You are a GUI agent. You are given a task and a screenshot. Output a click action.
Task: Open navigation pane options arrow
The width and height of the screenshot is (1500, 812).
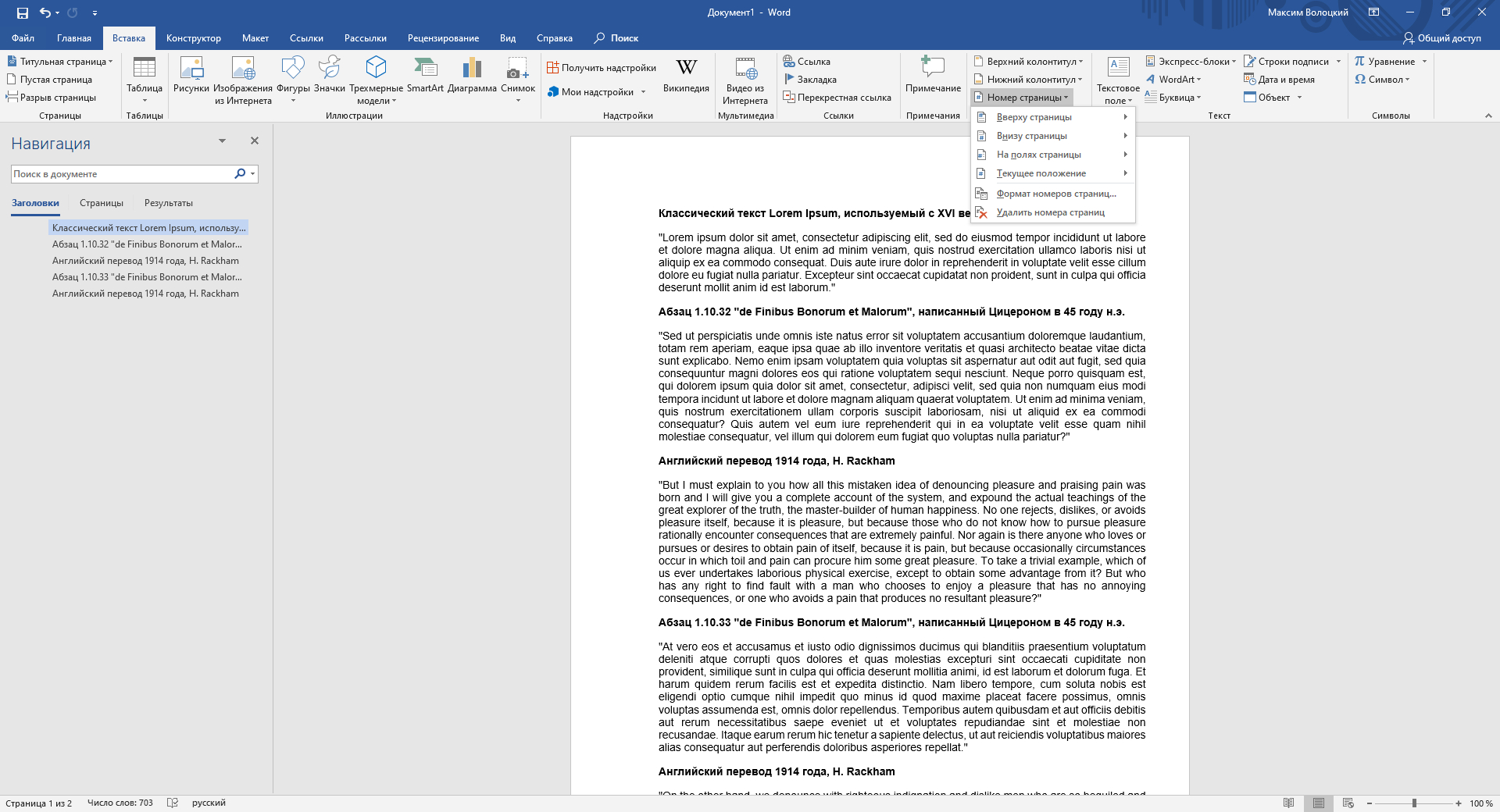[x=222, y=141]
